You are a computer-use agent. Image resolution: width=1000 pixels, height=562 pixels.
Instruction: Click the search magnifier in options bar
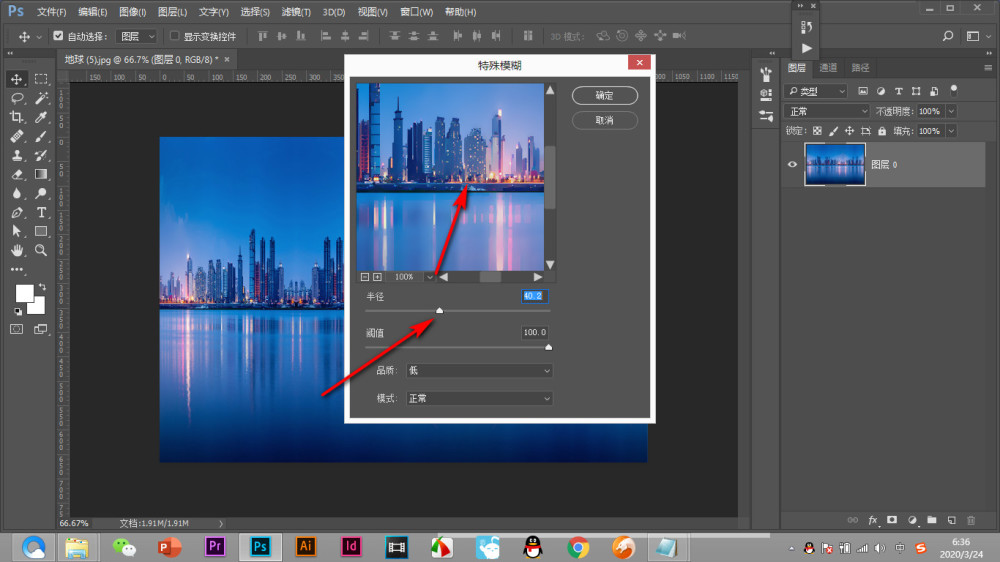pos(948,36)
